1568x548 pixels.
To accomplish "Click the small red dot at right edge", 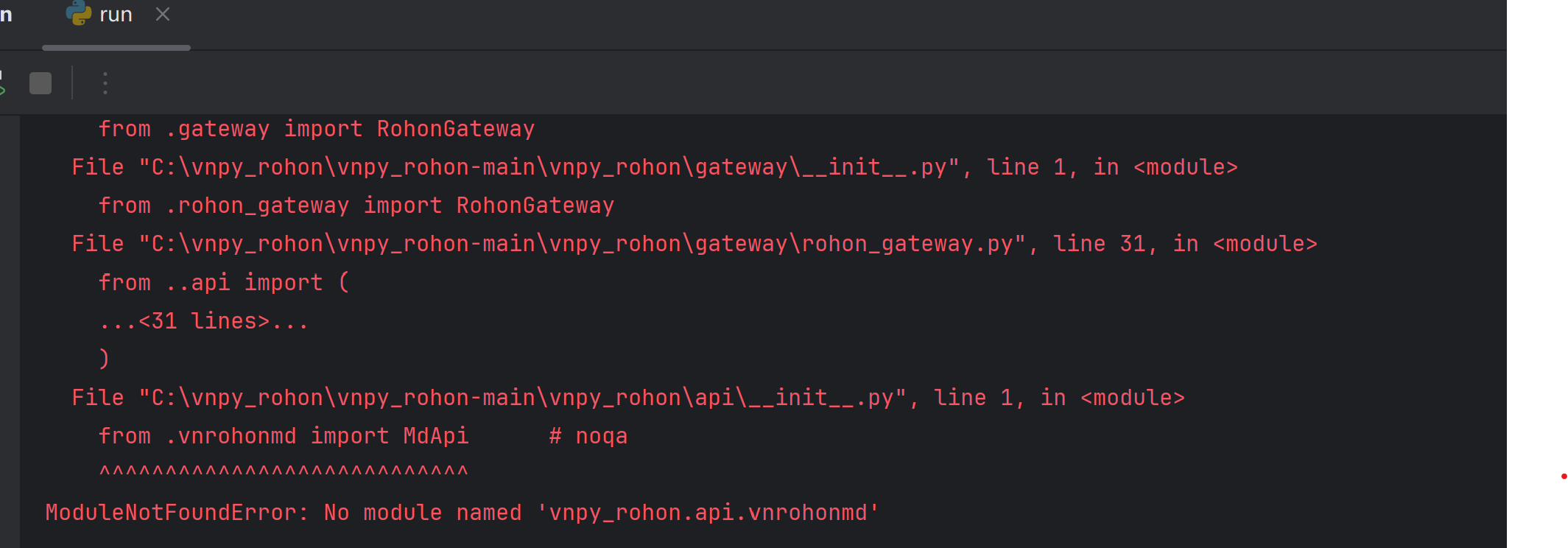I will pyautogui.click(x=1564, y=477).
